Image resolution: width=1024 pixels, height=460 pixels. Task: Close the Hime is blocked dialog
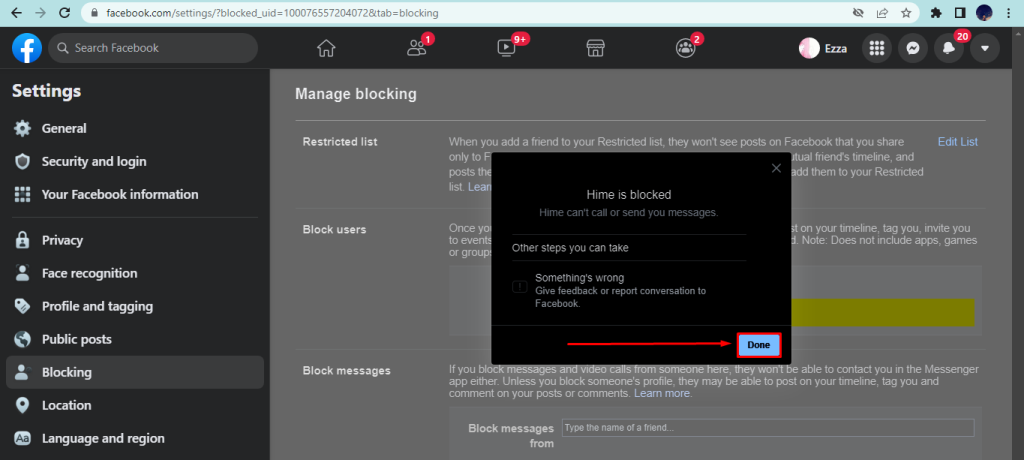pos(776,168)
